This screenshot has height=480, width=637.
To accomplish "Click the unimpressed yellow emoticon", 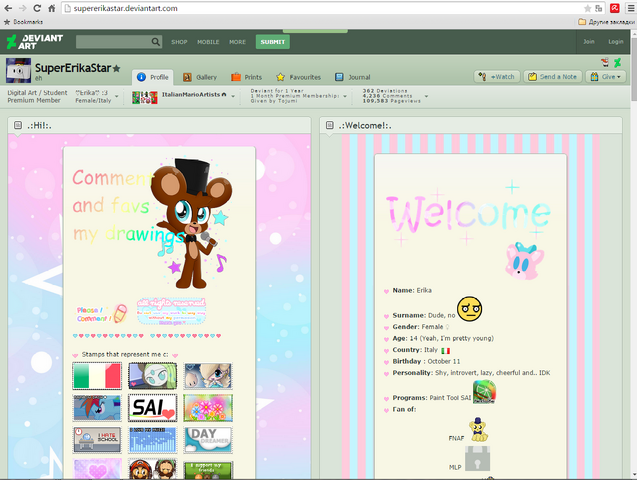I will coord(469,309).
